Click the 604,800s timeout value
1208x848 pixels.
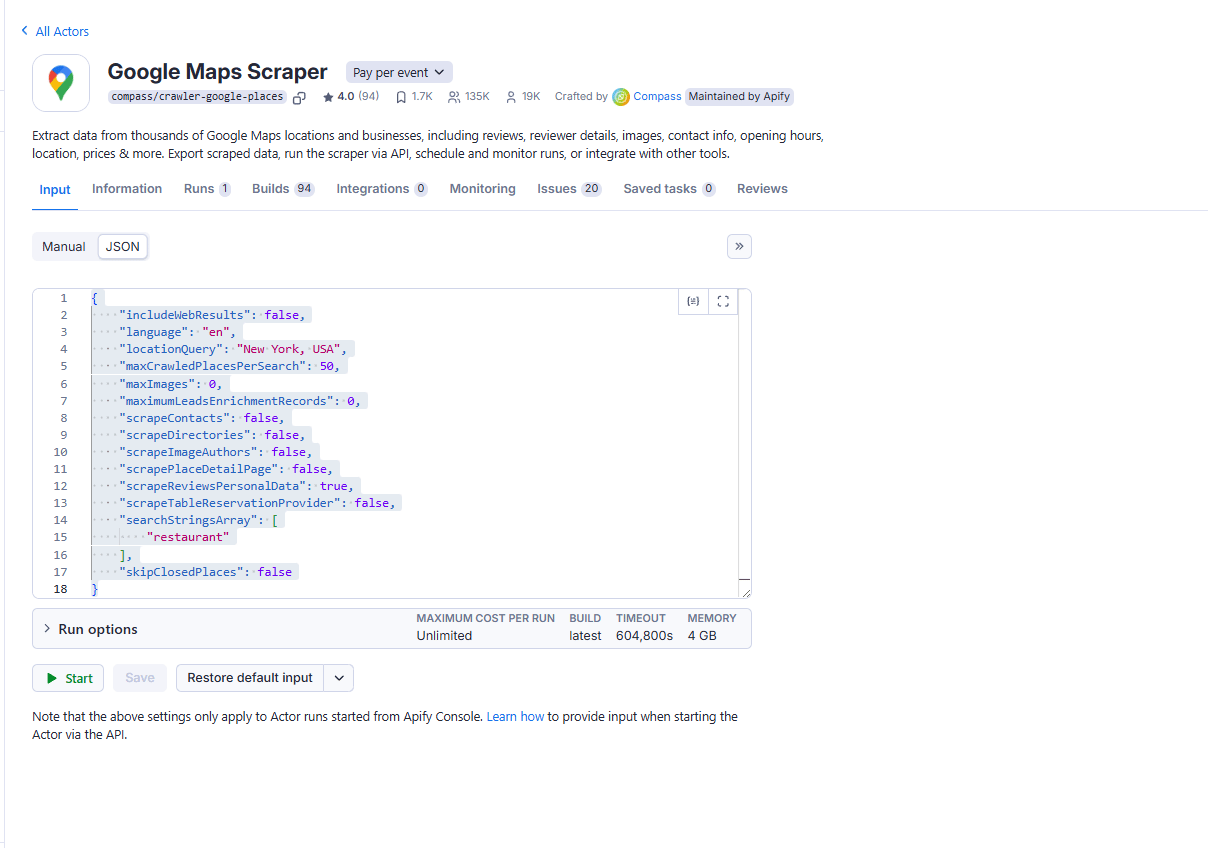[x=645, y=636]
